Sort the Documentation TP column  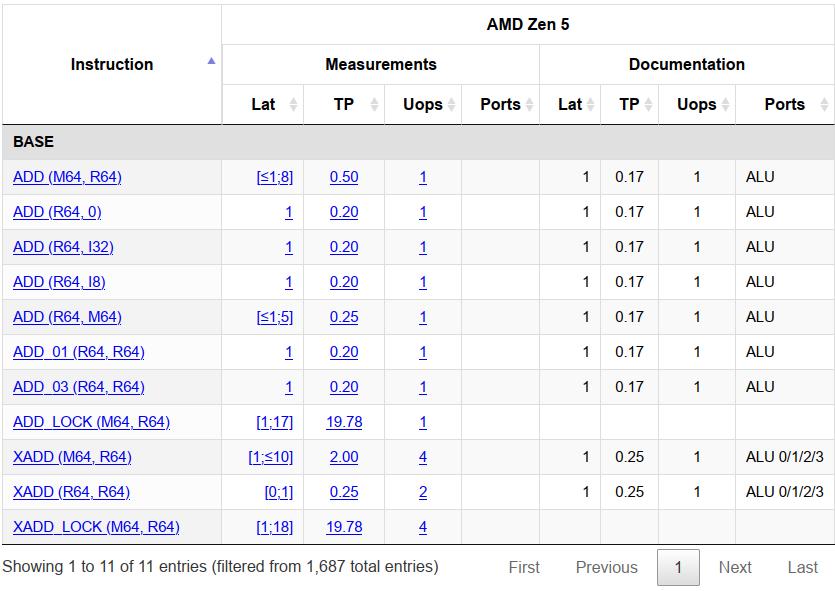(x=629, y=104)
